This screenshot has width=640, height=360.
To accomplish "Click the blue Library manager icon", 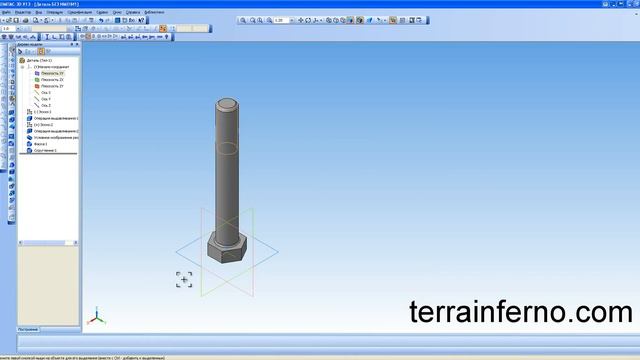I will coord(118,20).
